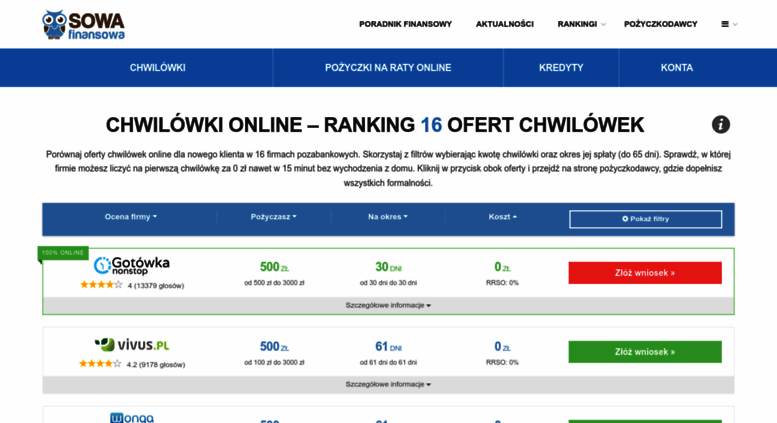Click 'od 61 dni do 61 dni' text
The image size is (777, 423).
coord(388,363)
